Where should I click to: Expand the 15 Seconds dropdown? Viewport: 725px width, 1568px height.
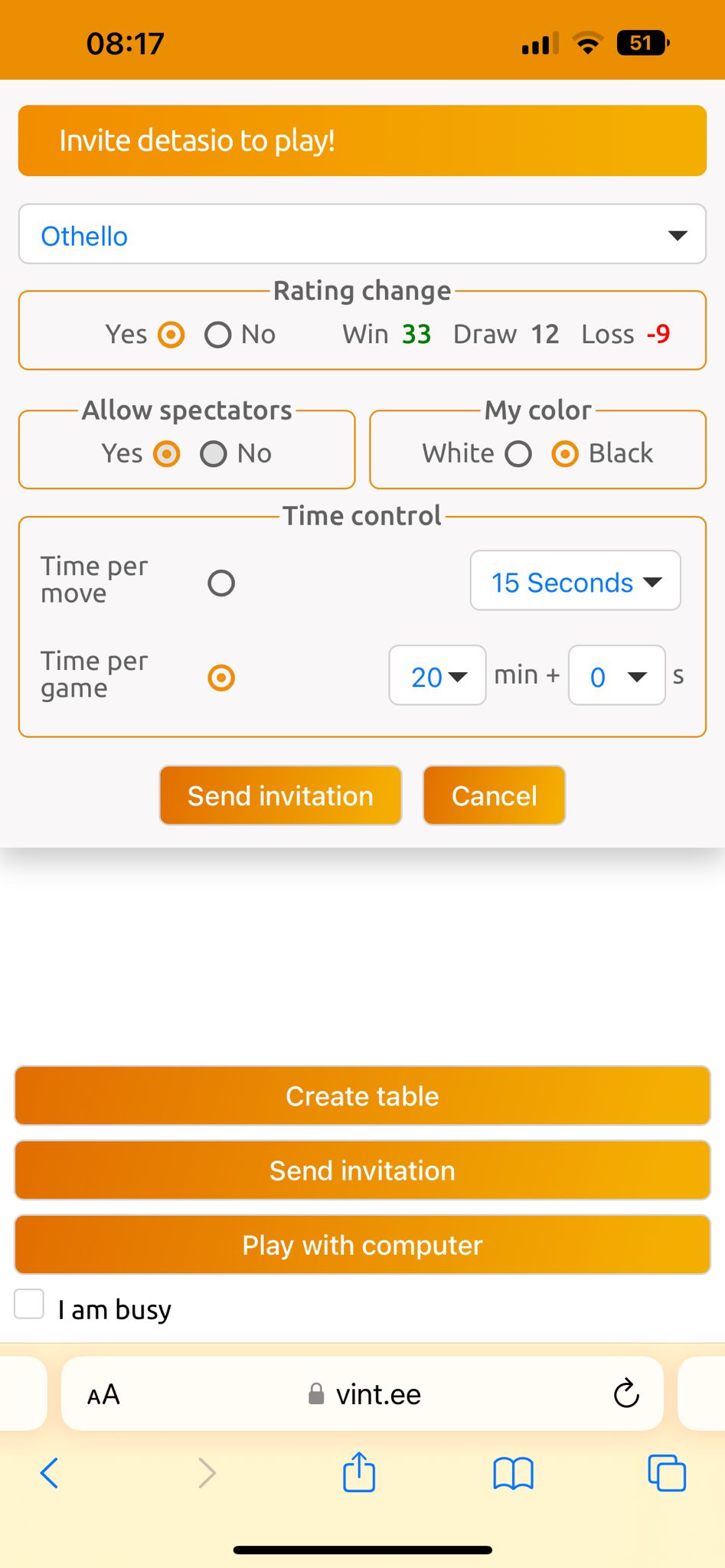point(575,581)
